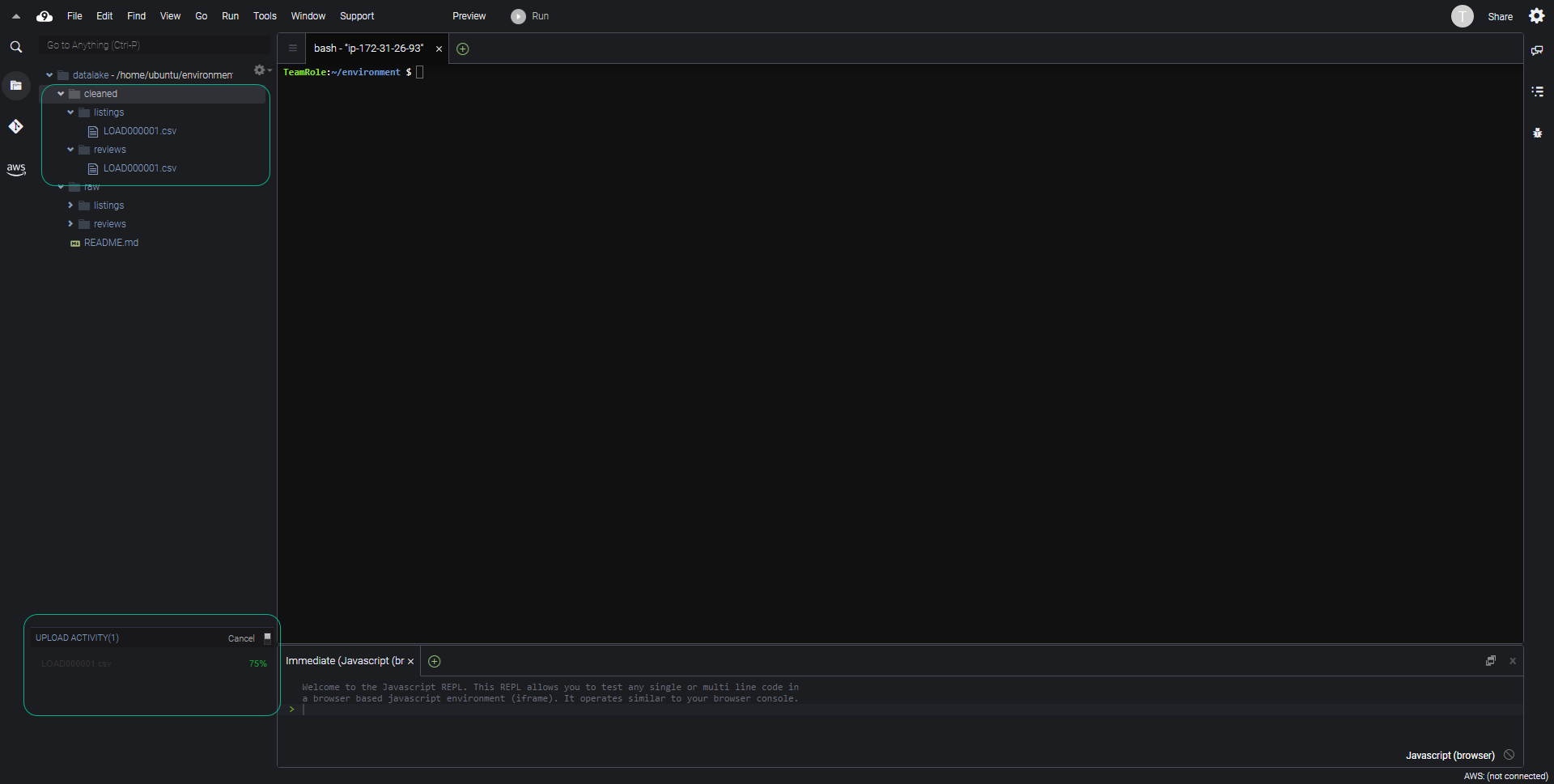Switch to the bash ip-172-31-26-93 tab

(368, 49)
